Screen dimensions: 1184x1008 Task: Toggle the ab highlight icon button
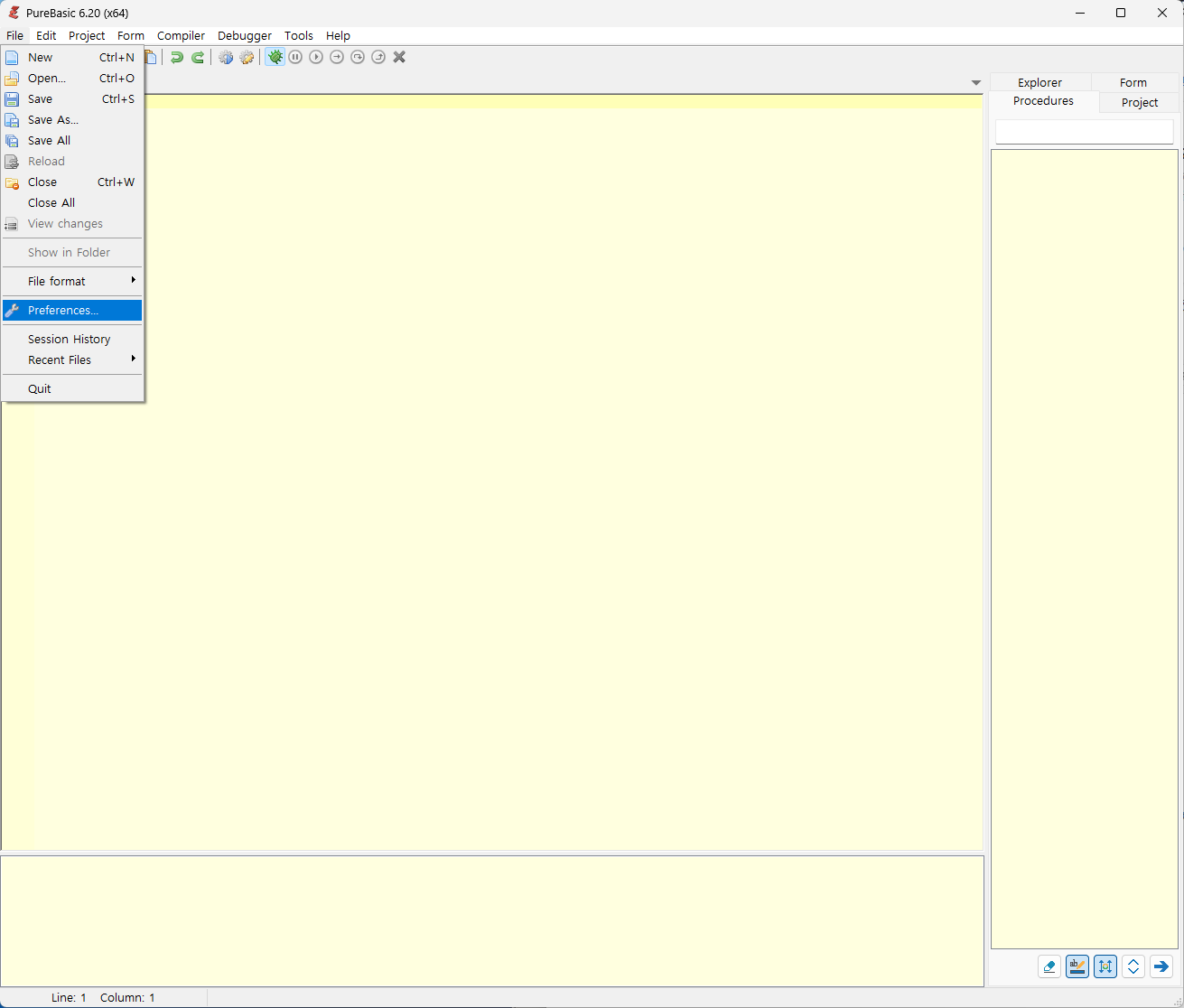tap(1077, 966)
